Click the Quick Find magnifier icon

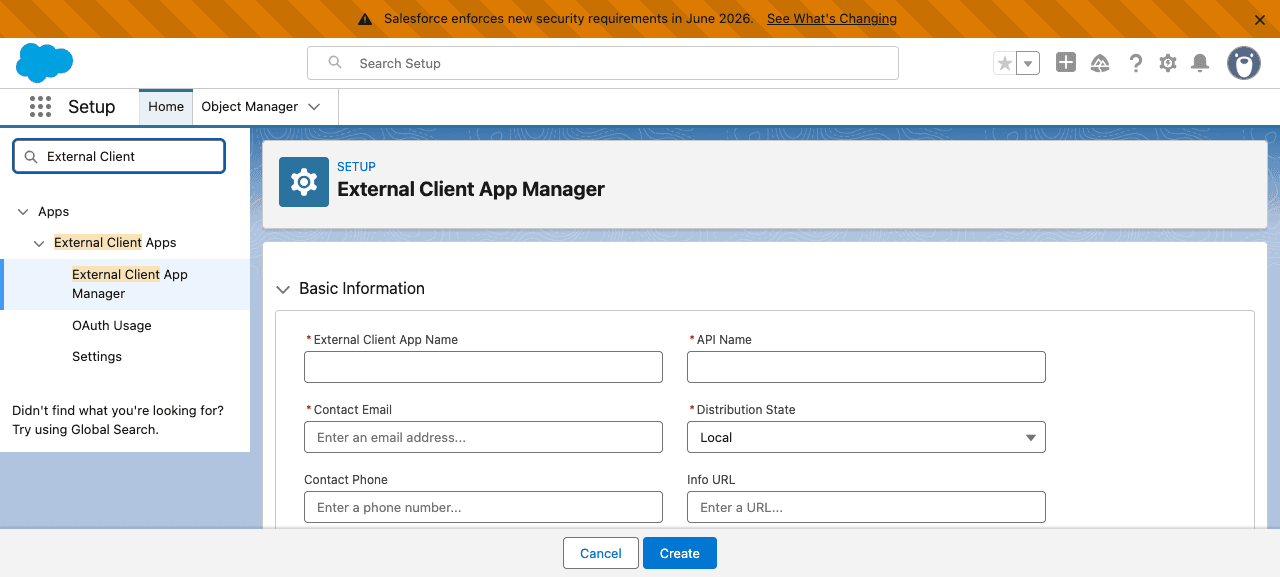[x=30, y=157]
